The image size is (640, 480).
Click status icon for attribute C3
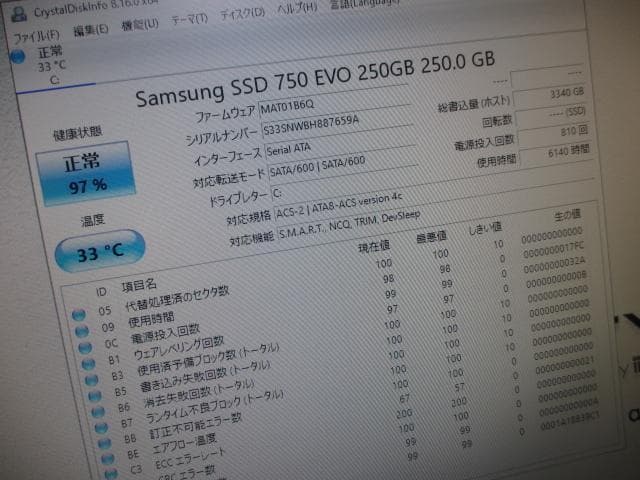coord(111,474)
